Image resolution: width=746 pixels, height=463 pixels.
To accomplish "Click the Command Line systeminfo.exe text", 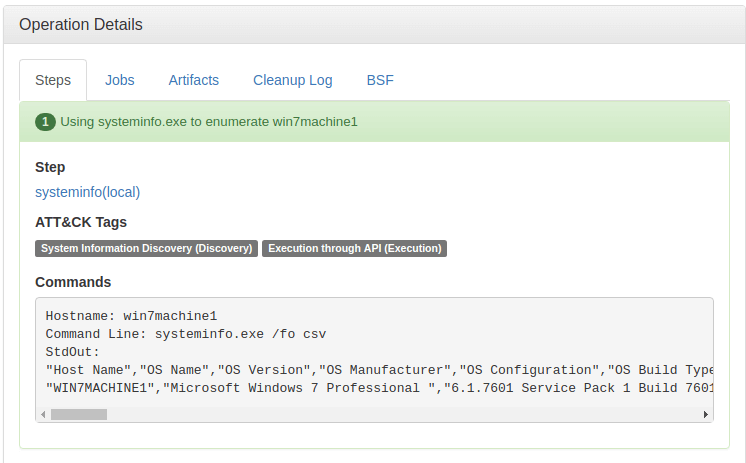I will (x=186, y=334).
